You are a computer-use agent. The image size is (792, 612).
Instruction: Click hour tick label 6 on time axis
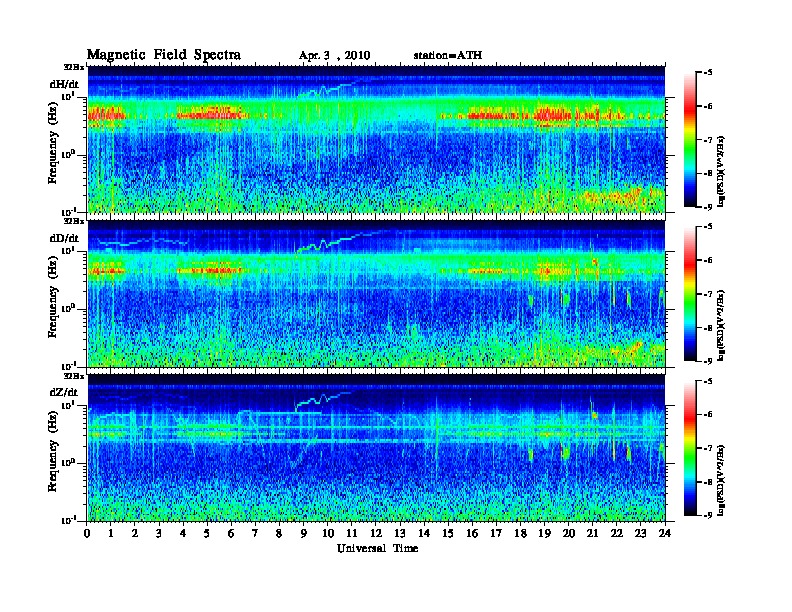coord(231,533)
